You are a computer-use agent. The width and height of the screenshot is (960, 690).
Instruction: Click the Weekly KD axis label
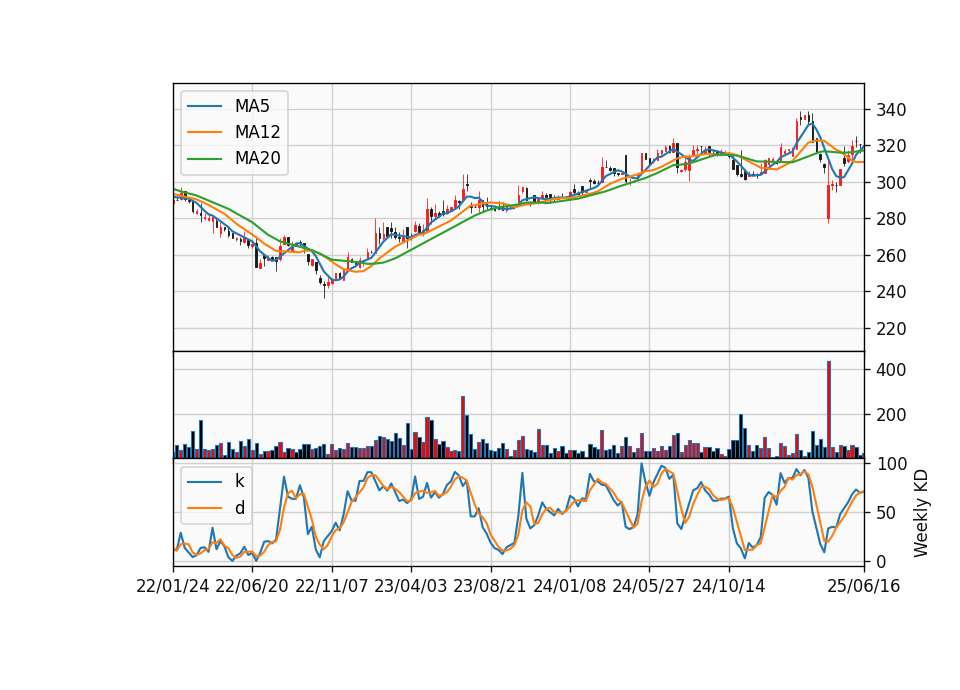point(920,513)
